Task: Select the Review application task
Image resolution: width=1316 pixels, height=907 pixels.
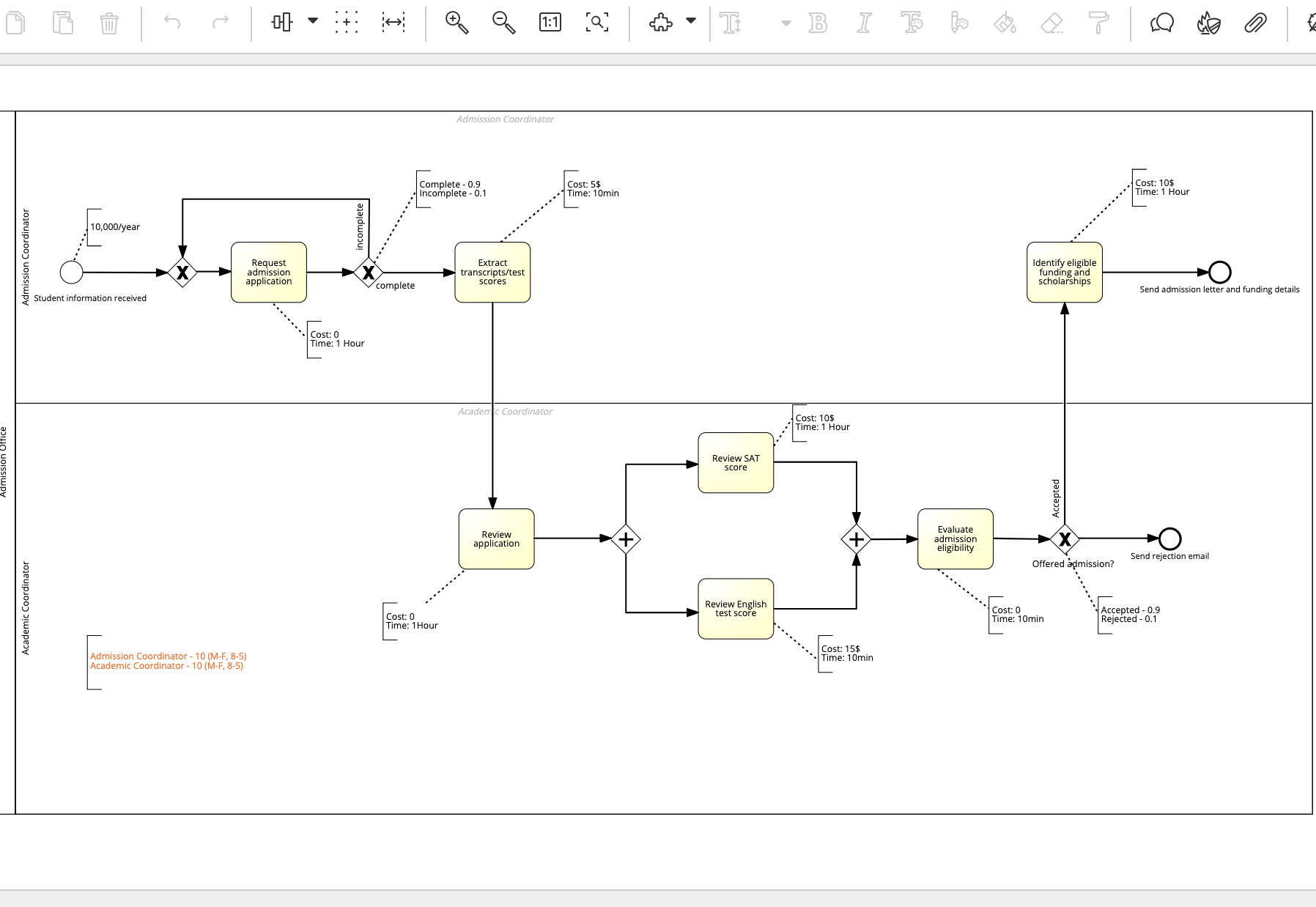Action: click(x=496, y=538)
